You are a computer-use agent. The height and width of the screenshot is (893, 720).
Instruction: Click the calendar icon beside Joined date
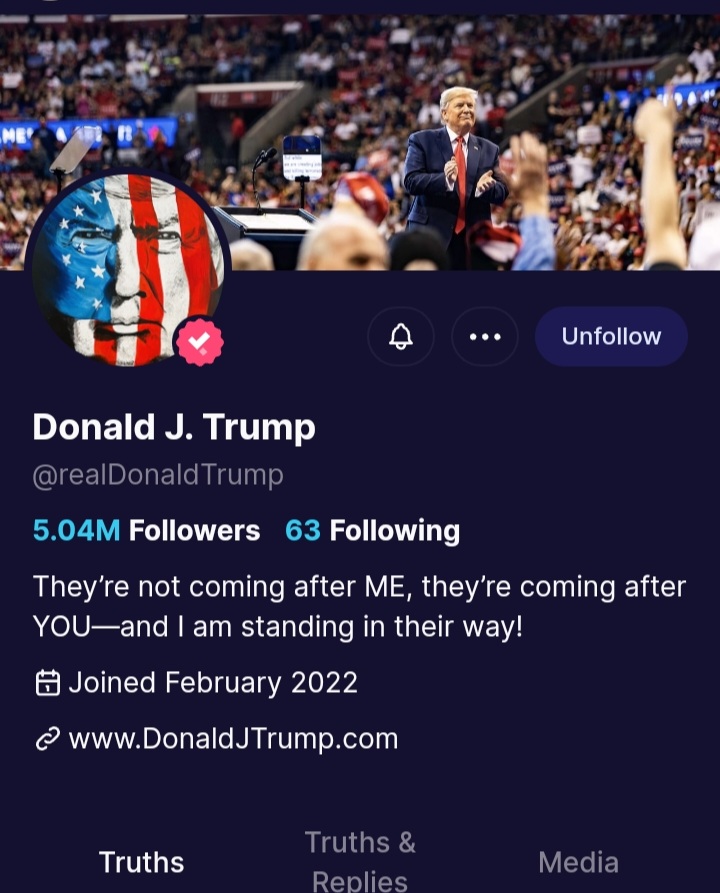click(x=48, y=682)
